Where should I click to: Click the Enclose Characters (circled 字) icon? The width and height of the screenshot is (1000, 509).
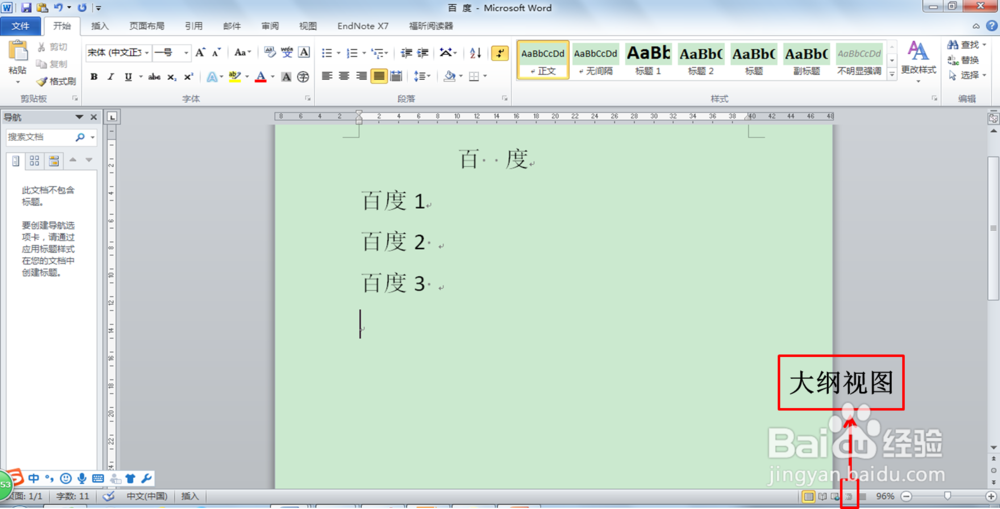pyautogui.click(x=304, y=77)
